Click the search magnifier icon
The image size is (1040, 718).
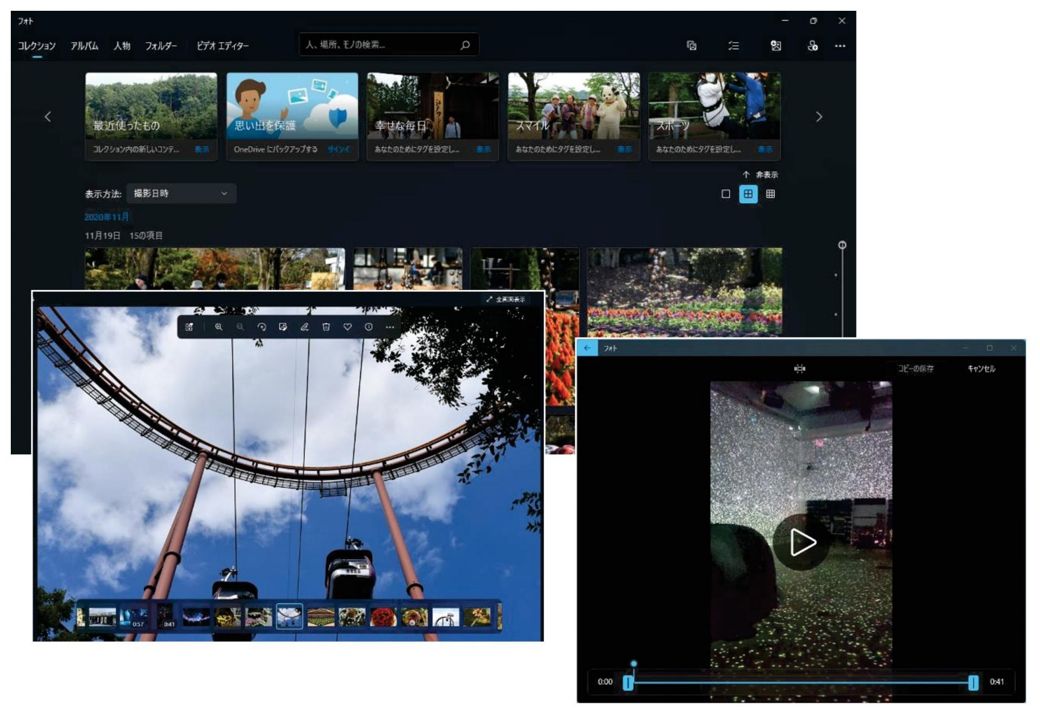[x=465, y=45]
